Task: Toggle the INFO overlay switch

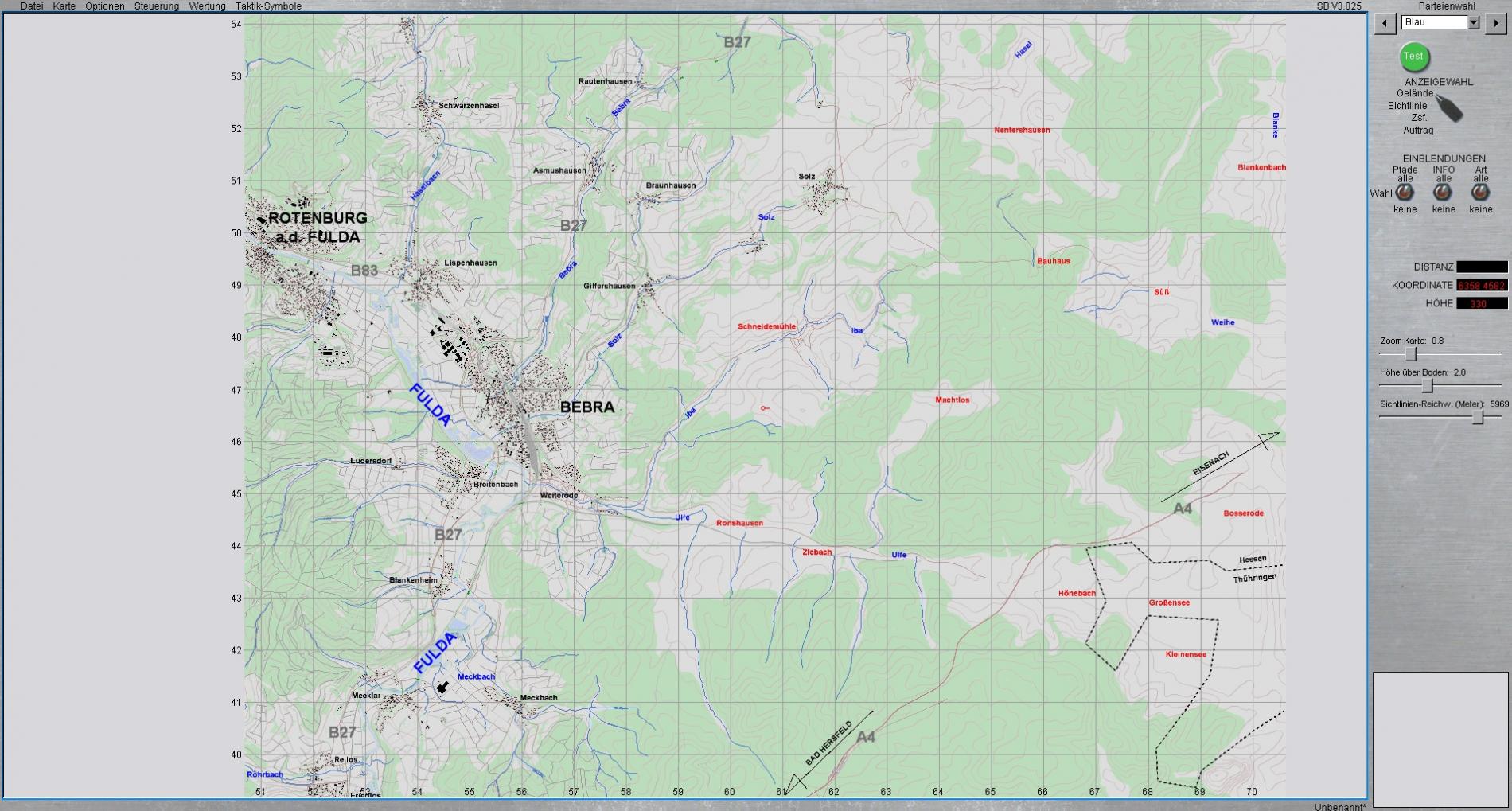Action: [1443, 193]
